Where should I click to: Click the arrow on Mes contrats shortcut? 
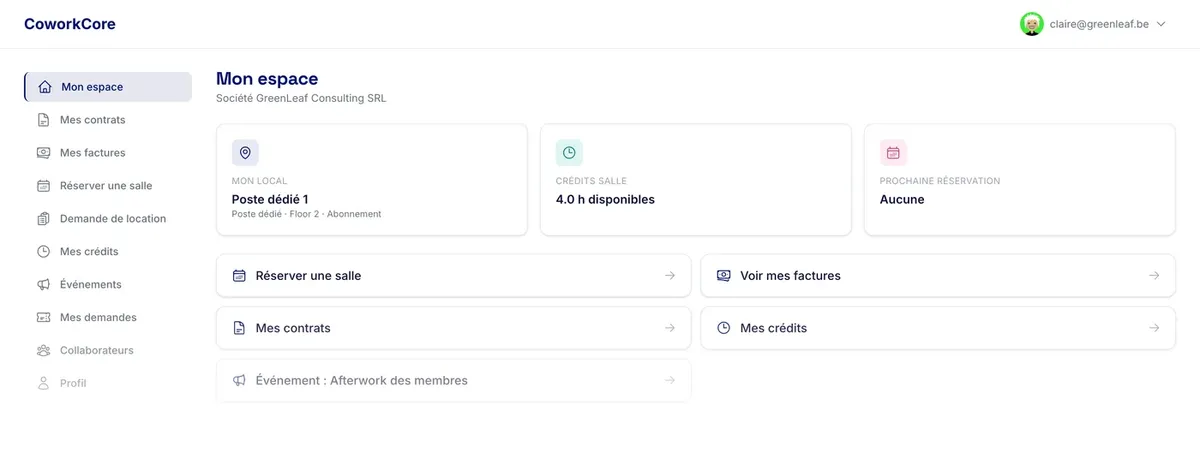click(x=670, y=328)
